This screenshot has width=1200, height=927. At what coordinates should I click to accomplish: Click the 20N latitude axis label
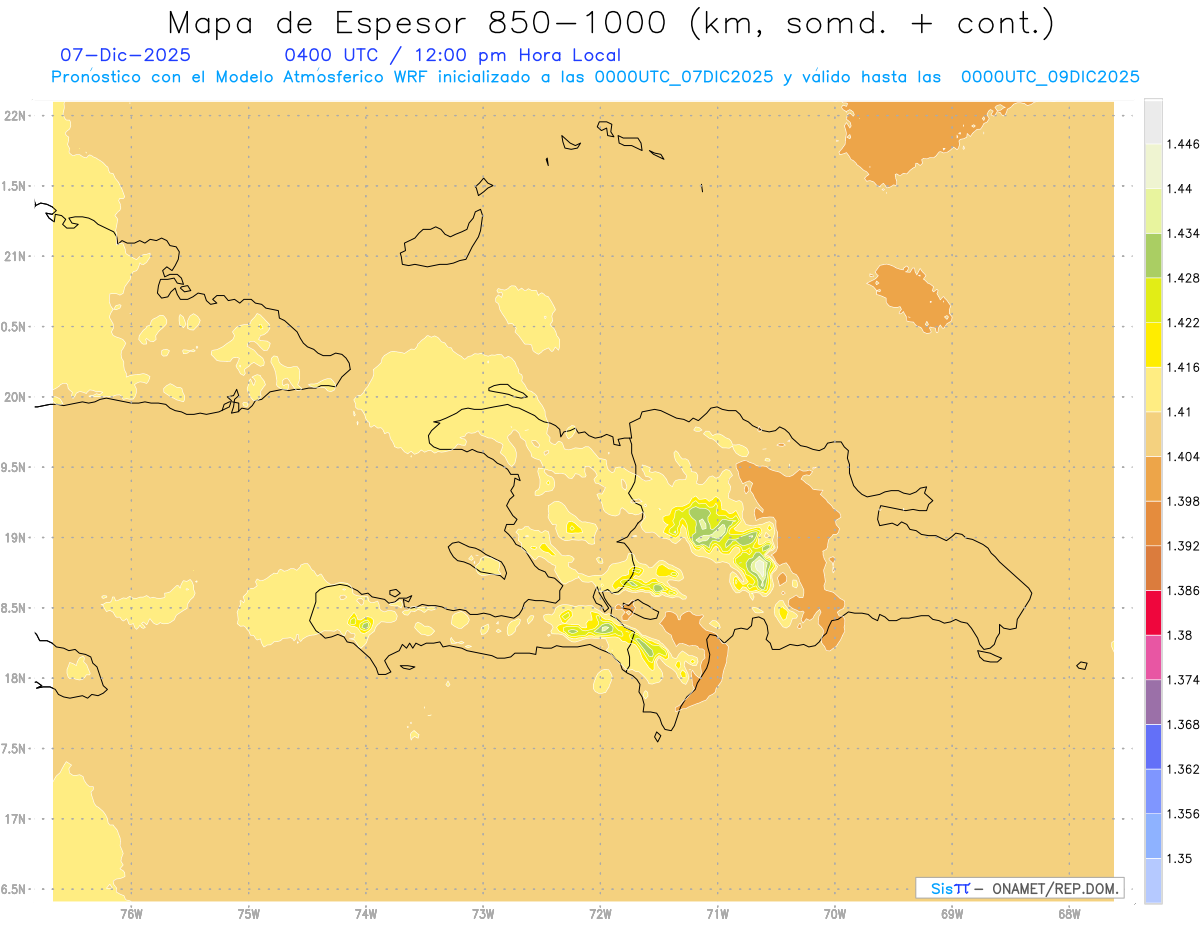click(x=14, y=397)
